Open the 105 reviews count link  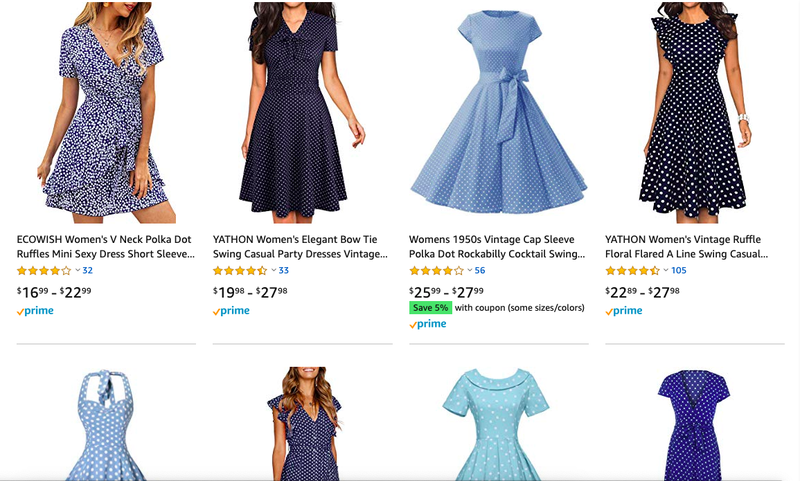coord(679,270)
